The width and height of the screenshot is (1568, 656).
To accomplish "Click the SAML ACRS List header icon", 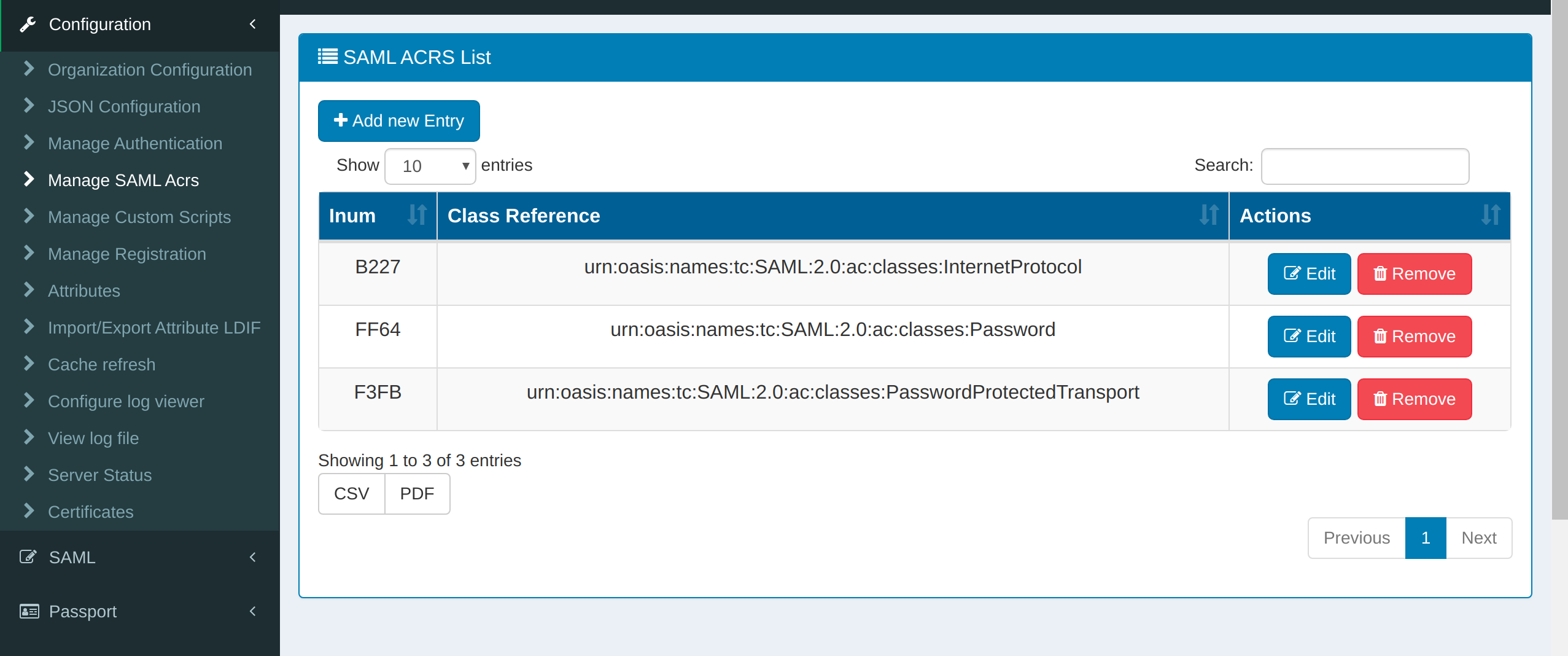I will [327, 57].
